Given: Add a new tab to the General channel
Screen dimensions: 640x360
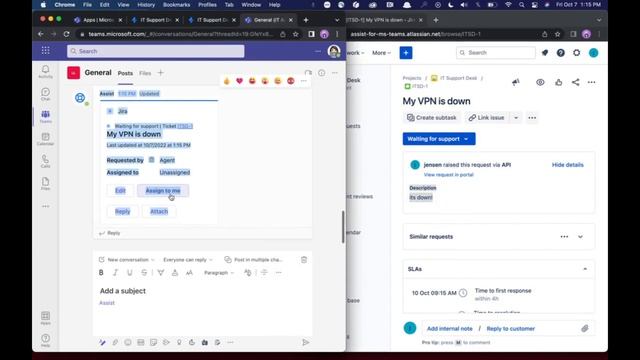Looking at the screenshot, I should [160, 73].
